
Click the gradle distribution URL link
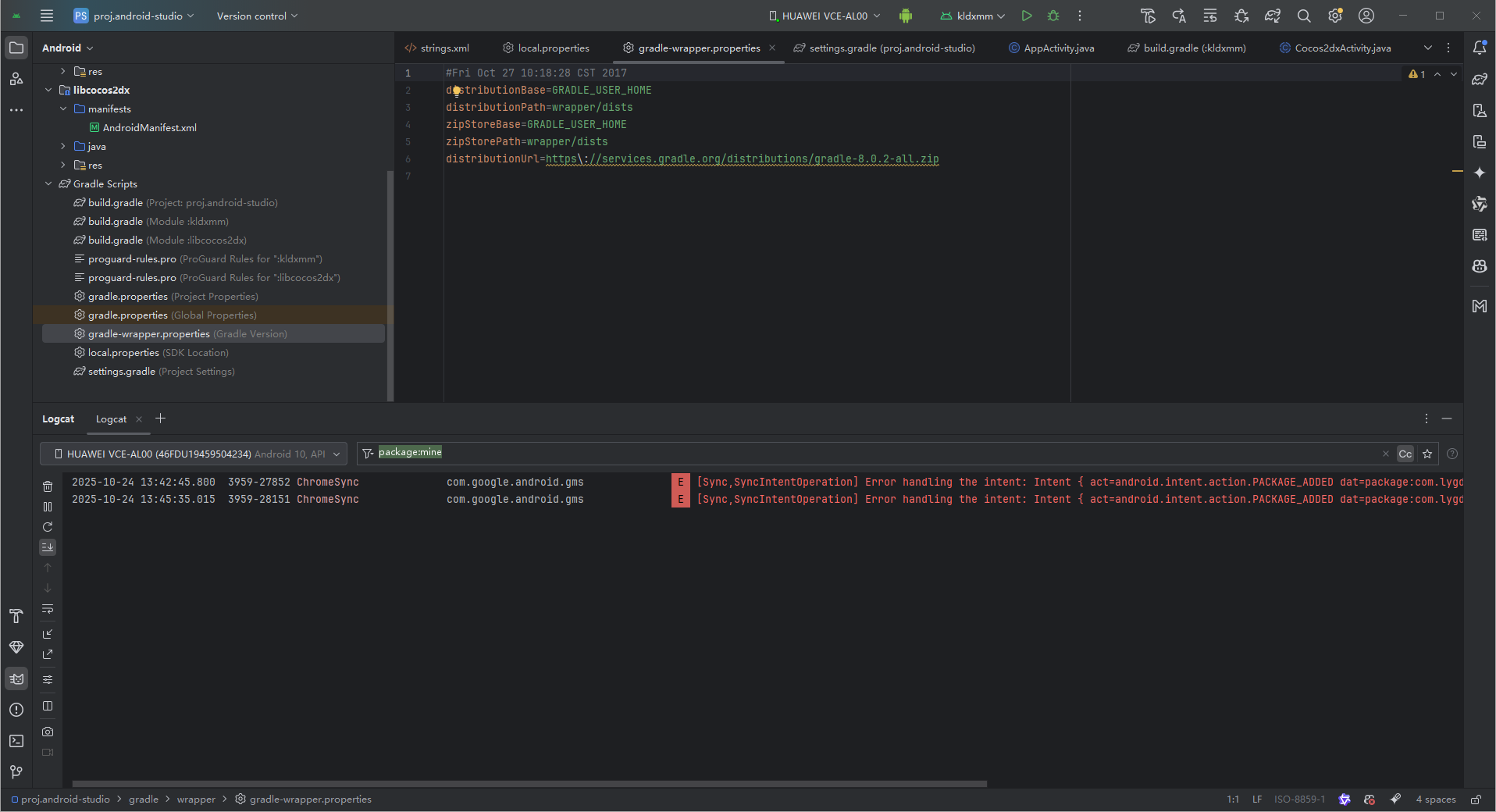742,159
